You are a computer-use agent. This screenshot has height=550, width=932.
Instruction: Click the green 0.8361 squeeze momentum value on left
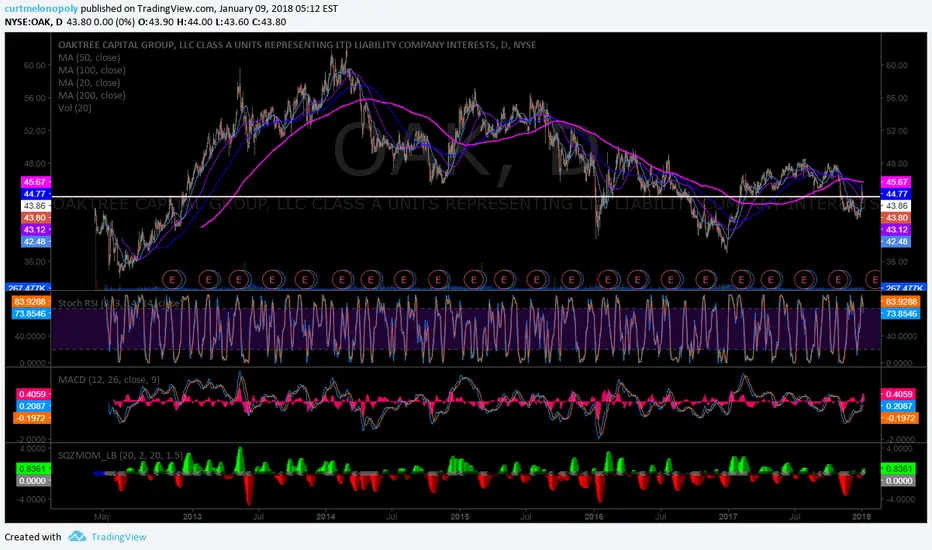click(32, 469)
